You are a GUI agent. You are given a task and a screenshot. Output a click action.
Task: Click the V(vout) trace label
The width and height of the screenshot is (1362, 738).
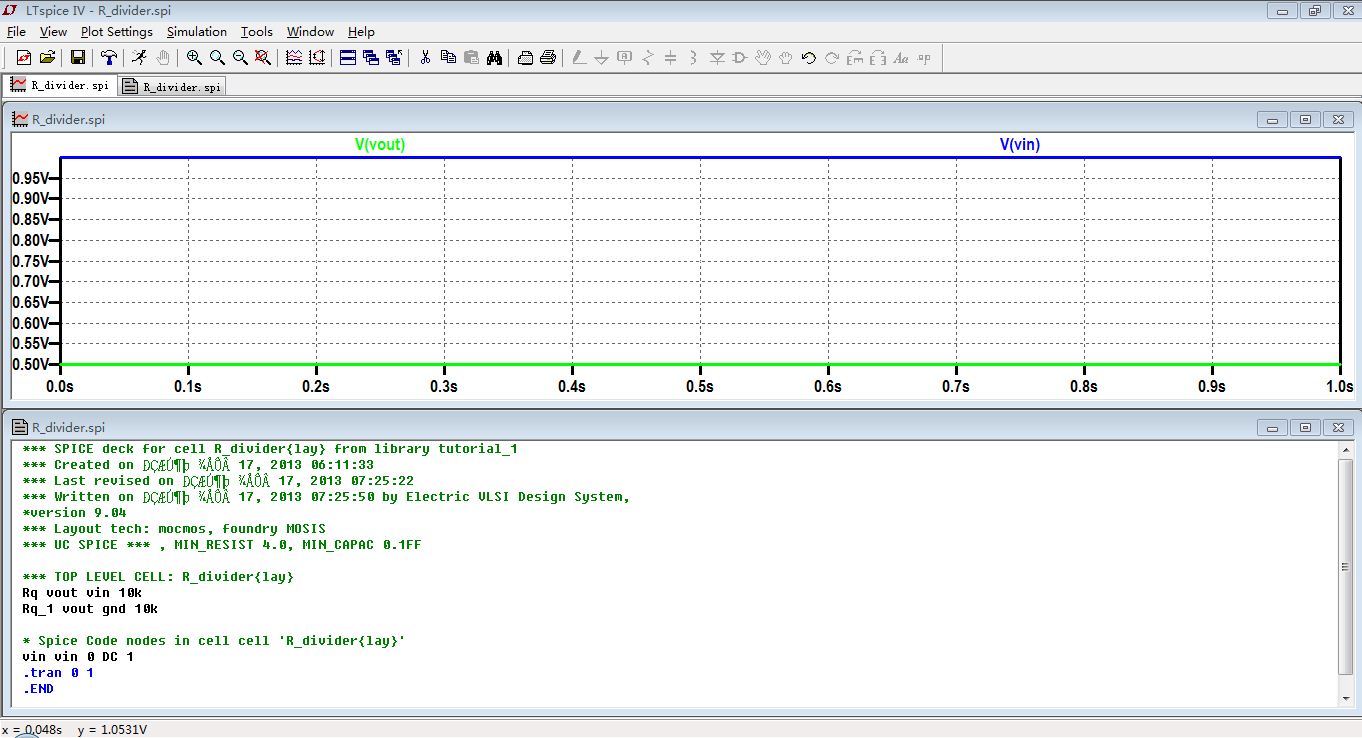coord(380,145)
